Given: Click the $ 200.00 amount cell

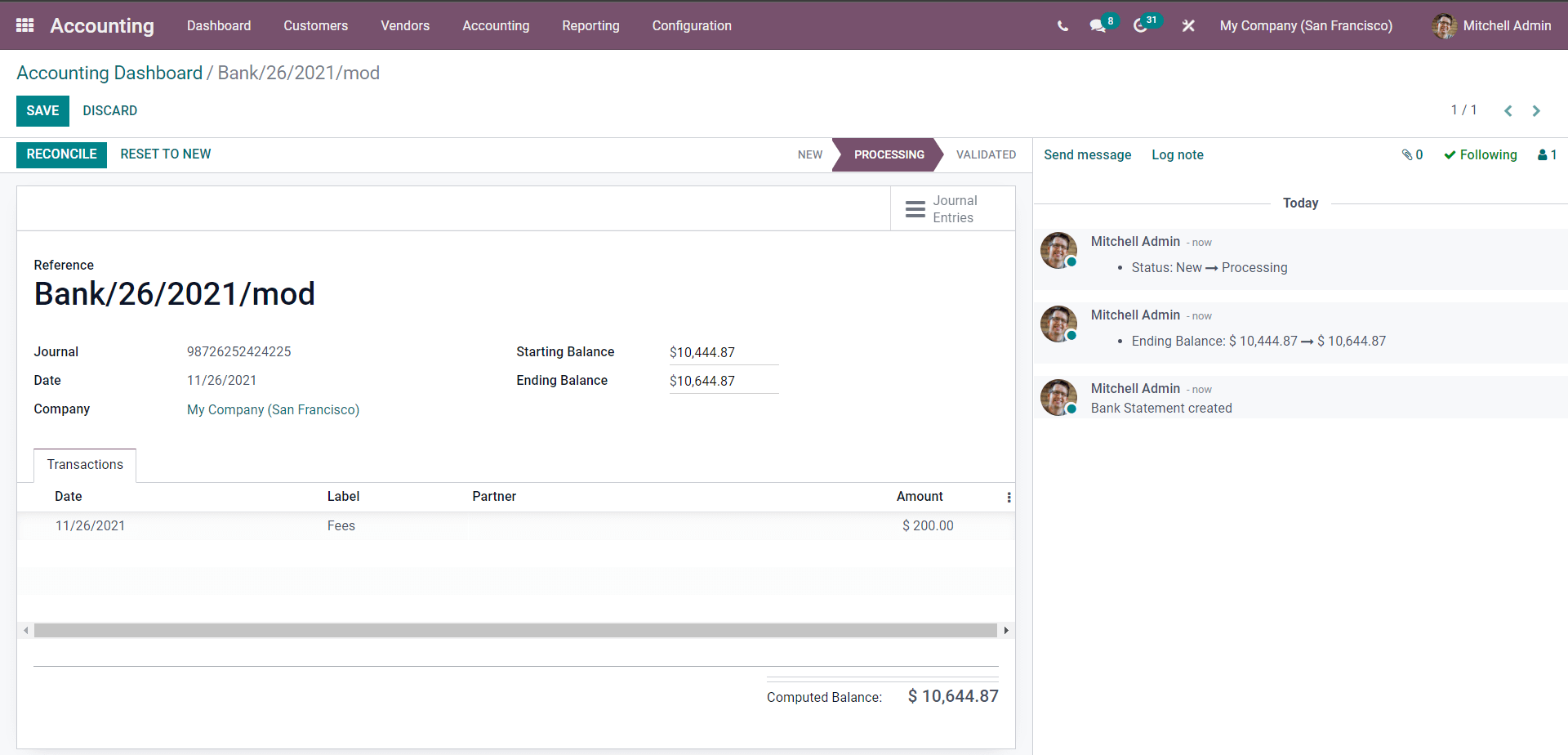Looking at the screenshot, I should tap(928, 526).
